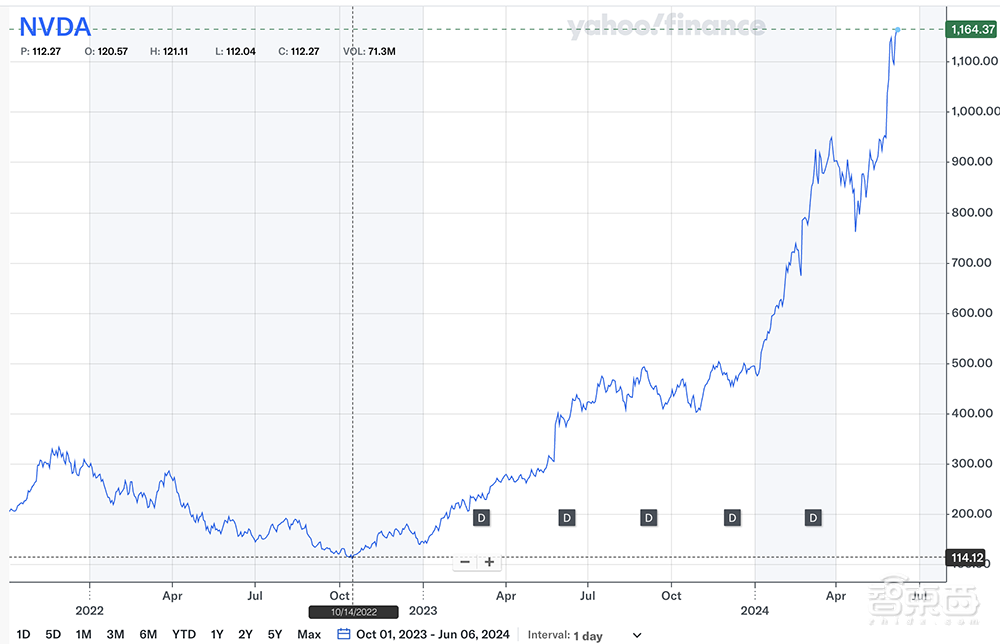This screenshot has width=1000, height=644.
Task: Click the third dividend D marker
Action: coord(649,517)
